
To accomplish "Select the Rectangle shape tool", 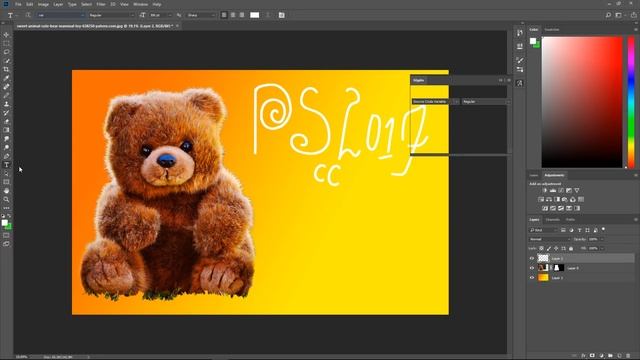I will 6,182.
